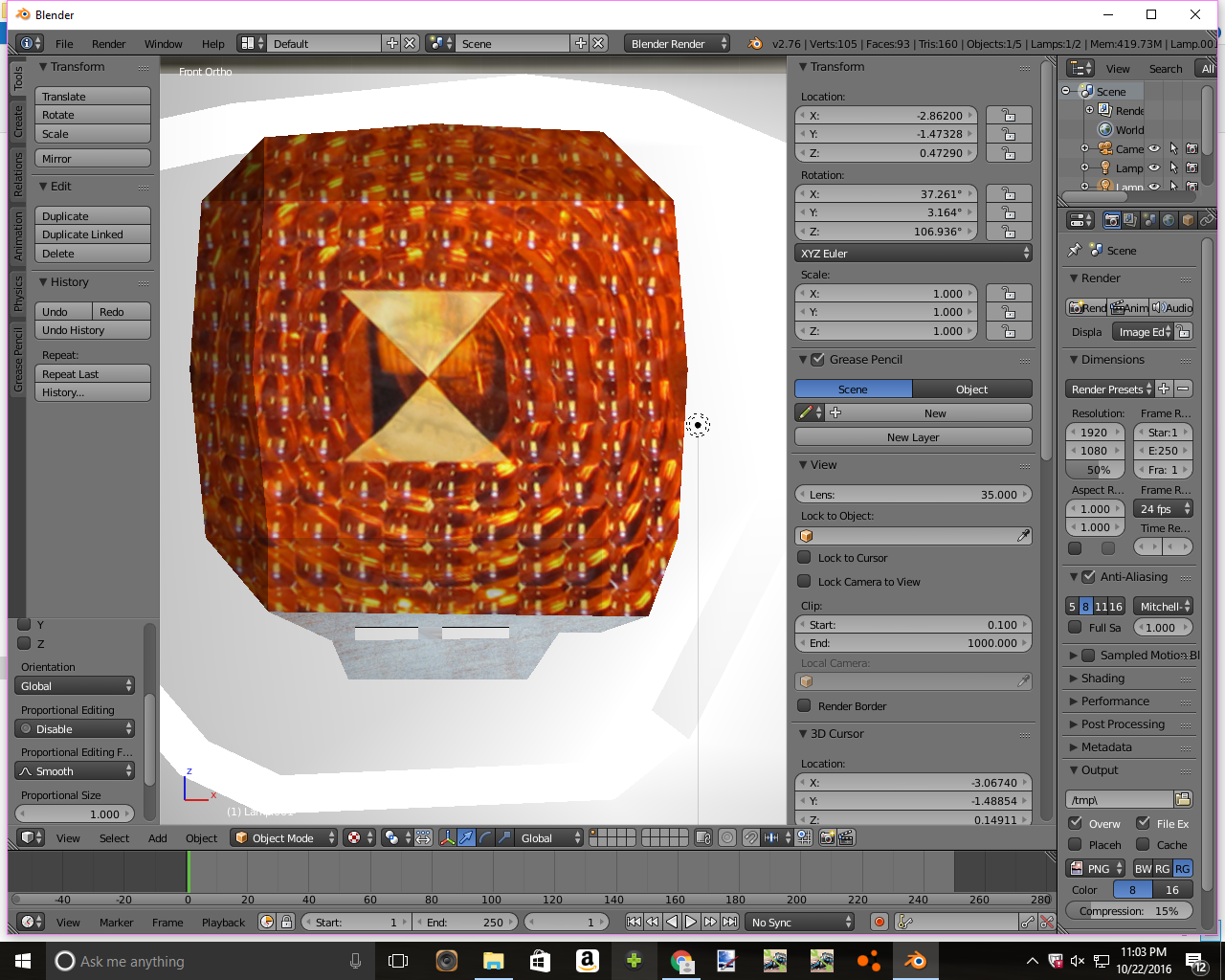Open the Object Mode dropdown

[285, 837]
